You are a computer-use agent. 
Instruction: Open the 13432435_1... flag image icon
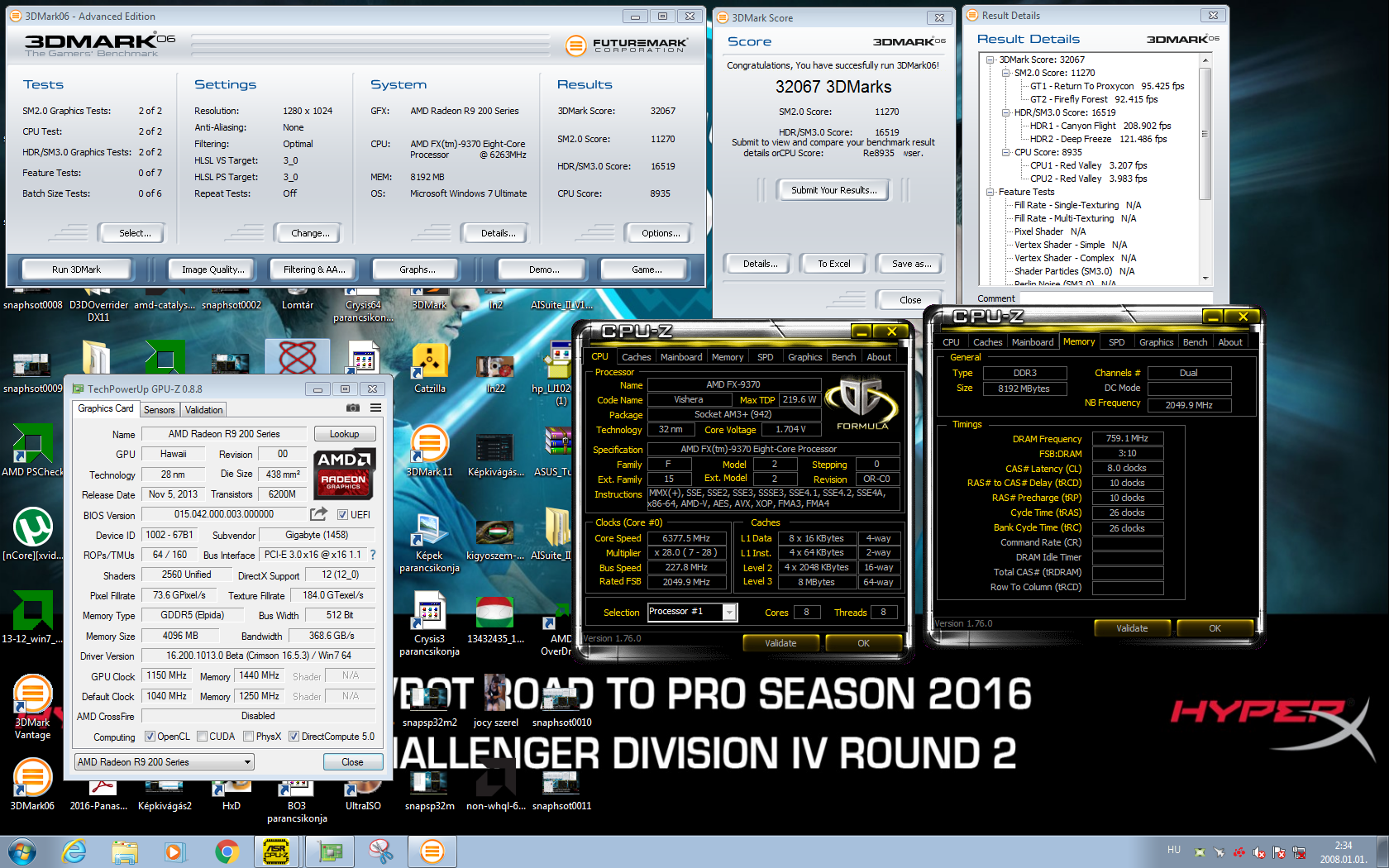[x=495, y=618]
